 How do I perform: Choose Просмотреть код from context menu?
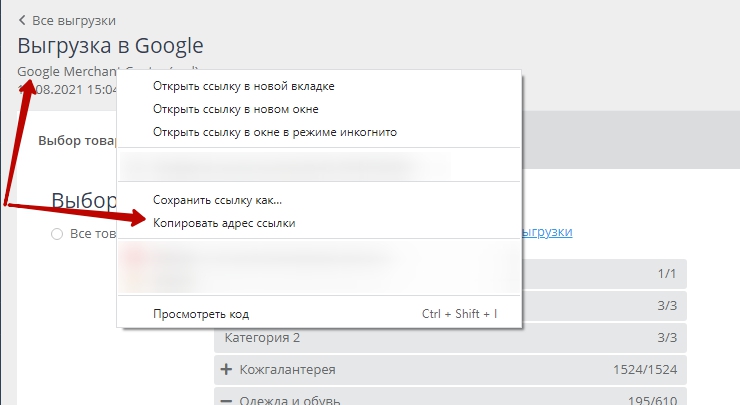(201, 313)
